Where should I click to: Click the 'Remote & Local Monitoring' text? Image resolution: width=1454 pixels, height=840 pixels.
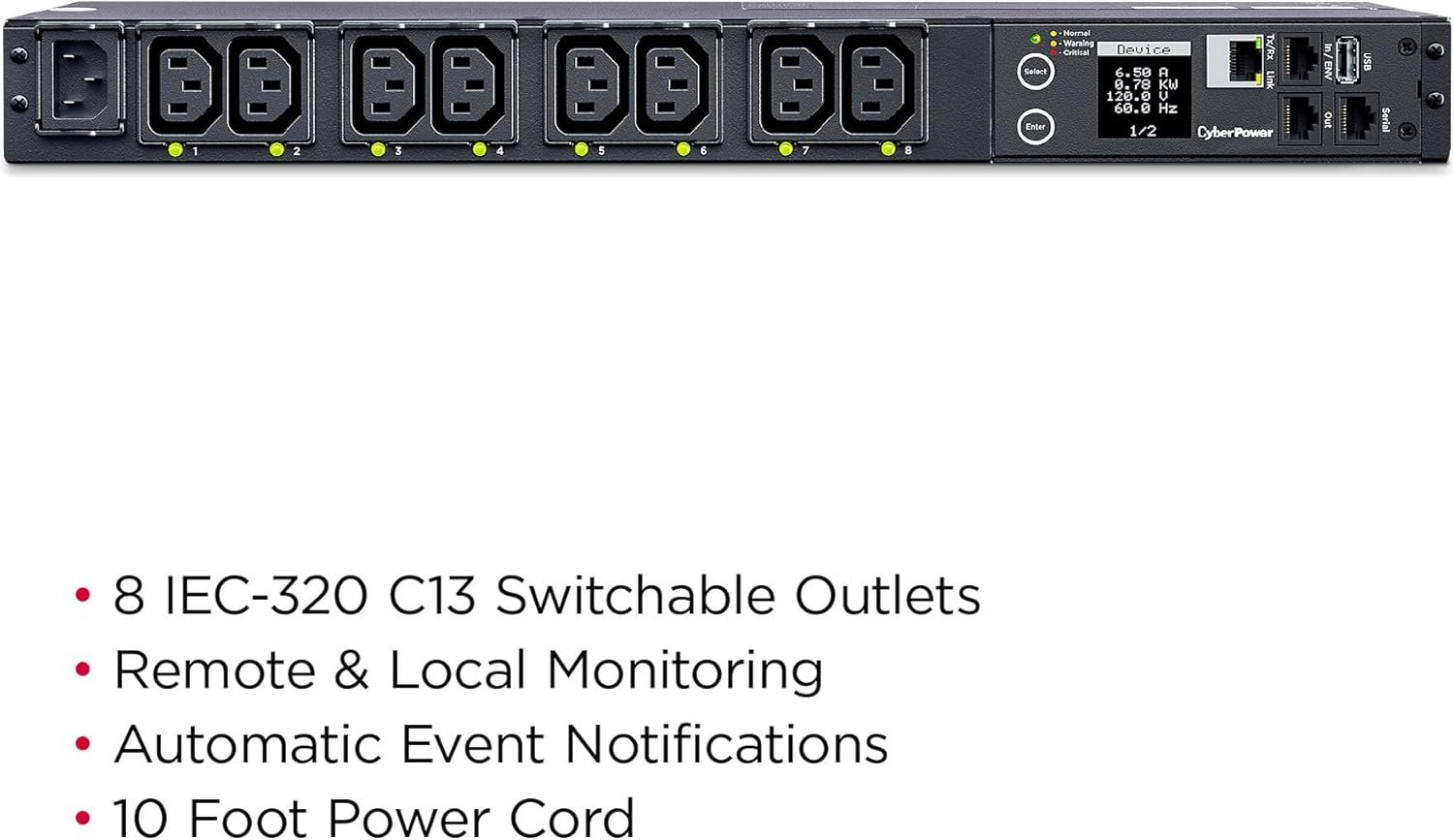coord(468,670)
